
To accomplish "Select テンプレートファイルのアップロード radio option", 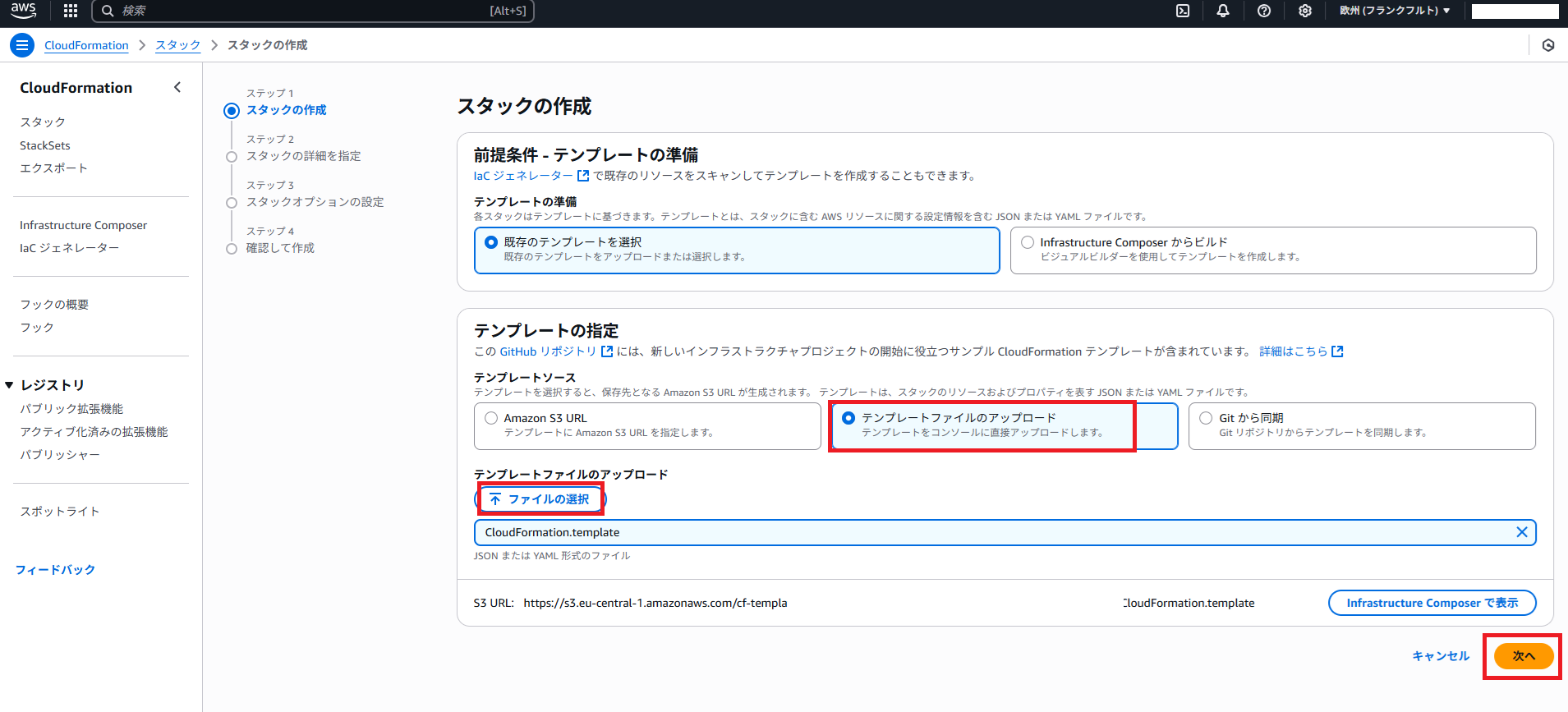I will pos(1005,425).
